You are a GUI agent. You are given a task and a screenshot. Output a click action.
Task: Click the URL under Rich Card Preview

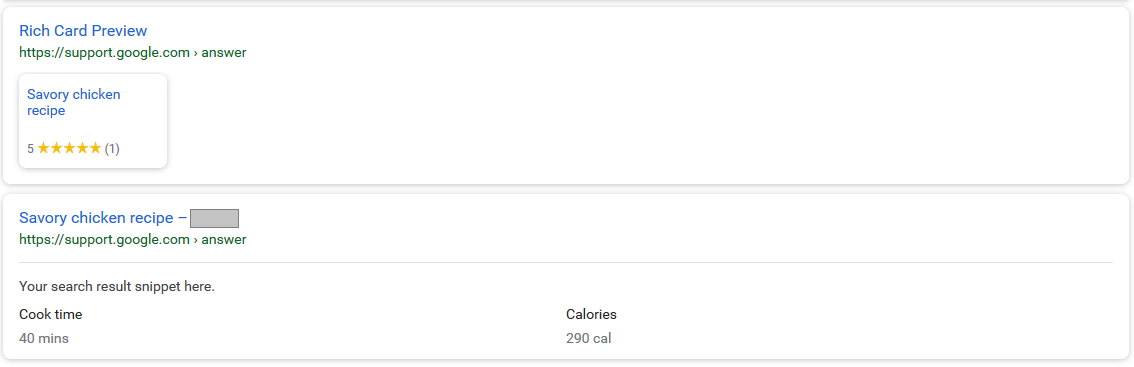point(132,53)
